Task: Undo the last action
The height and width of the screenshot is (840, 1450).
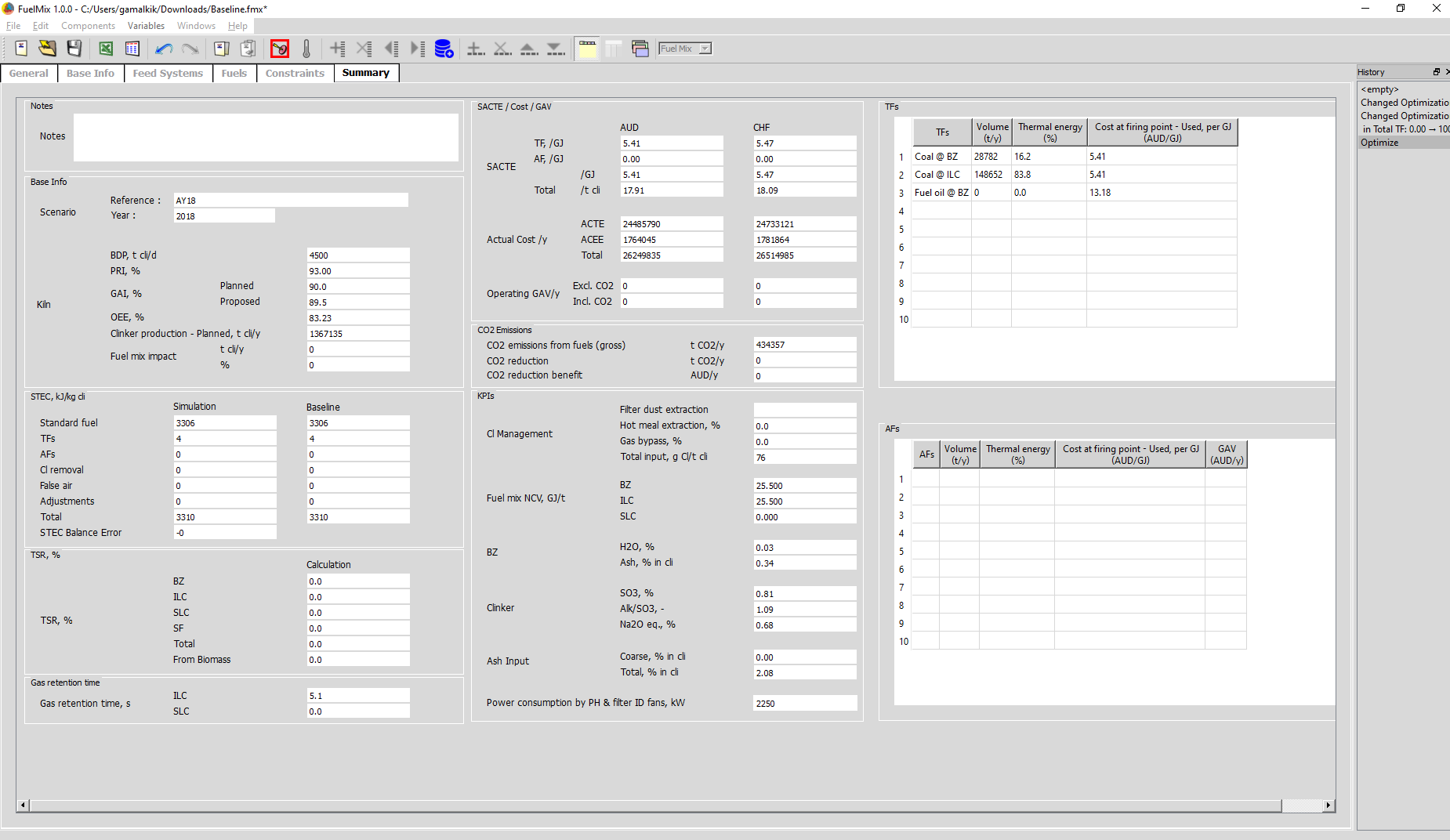Action: tap(164, 49)
